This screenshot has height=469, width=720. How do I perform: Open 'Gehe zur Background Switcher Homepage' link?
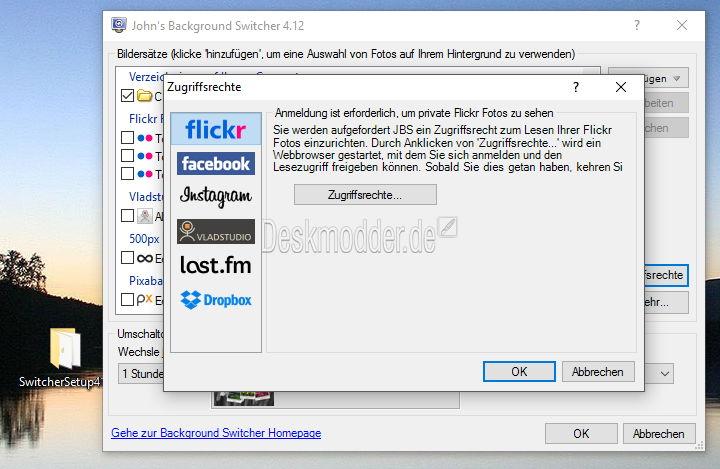coord(216,433)
